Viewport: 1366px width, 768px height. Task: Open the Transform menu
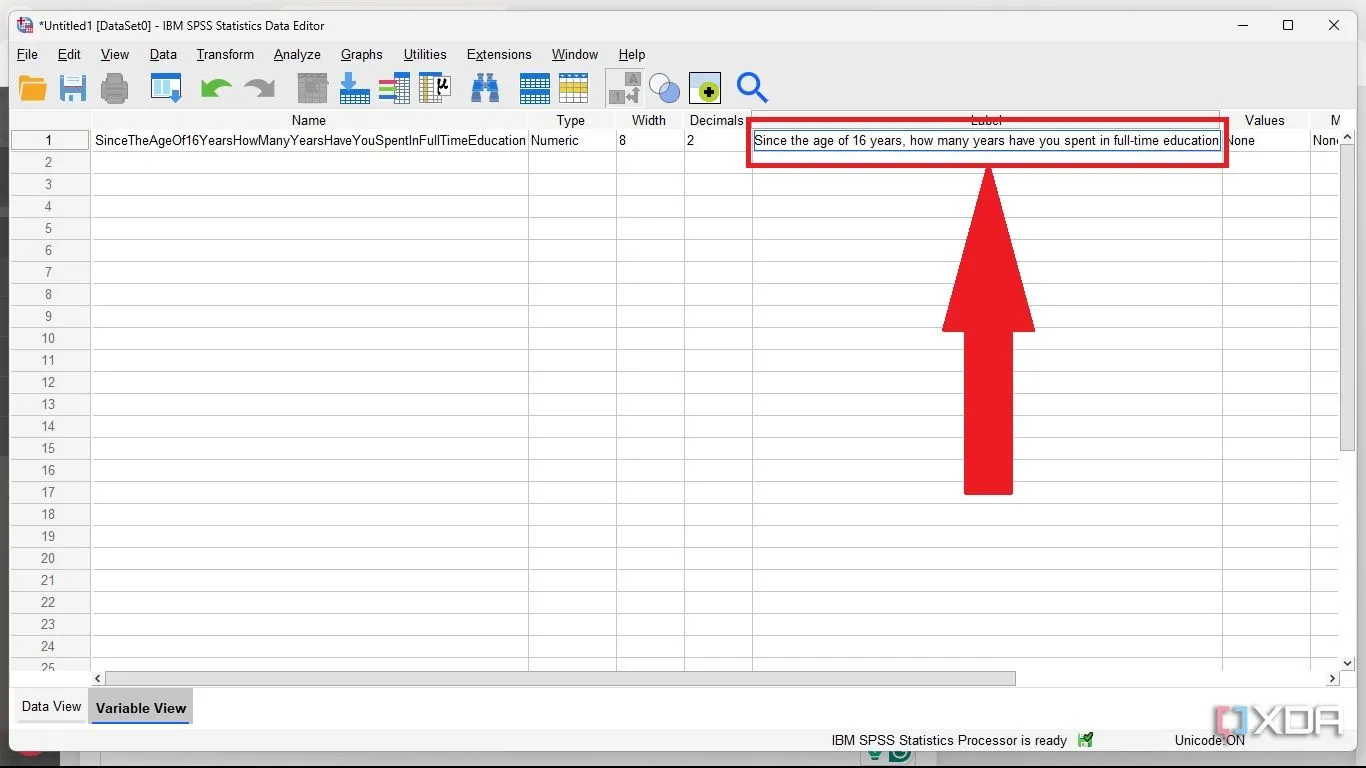click(x=225, y=54)
